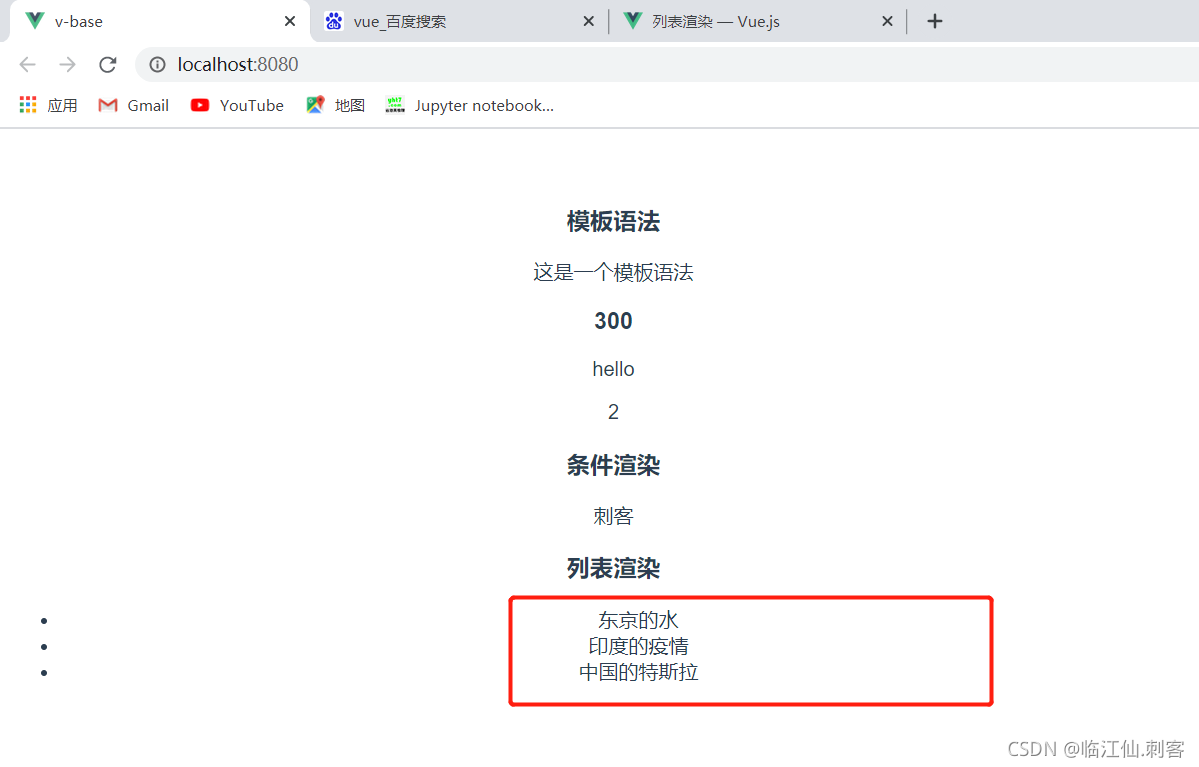Switch to the vue_百度搜索 tab
The width and height of the screenshot is (1199, 767).
pos(459,21)
